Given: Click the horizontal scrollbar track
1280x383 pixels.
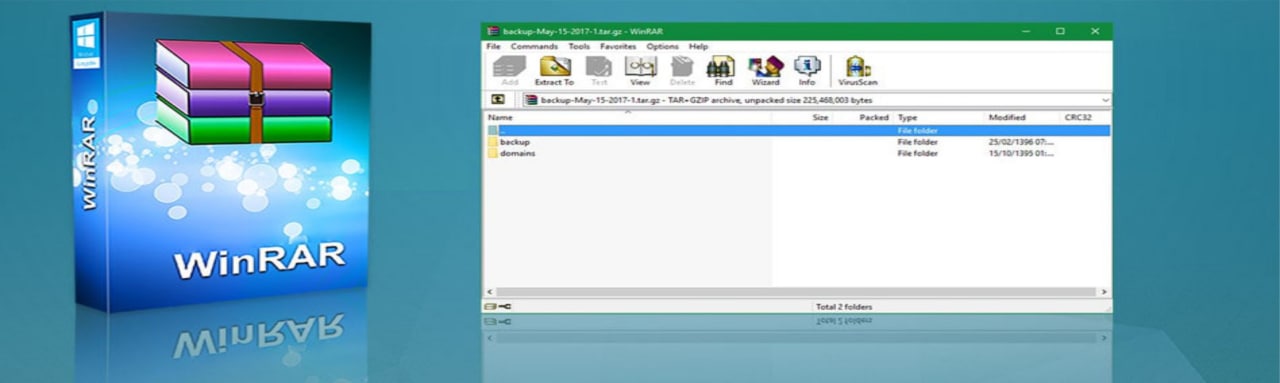Looking at the screenshot, I should (x=797, y=291).
